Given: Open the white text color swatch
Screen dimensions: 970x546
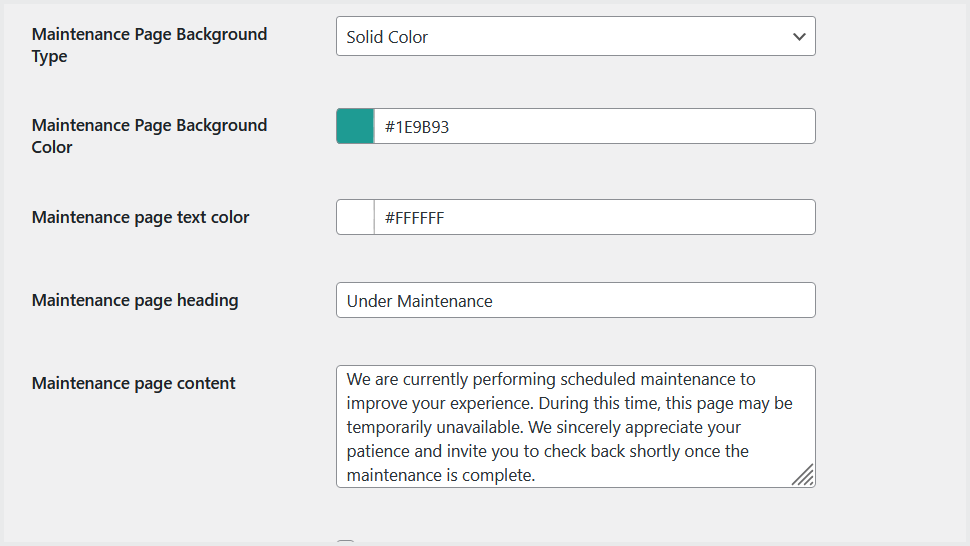Looking at the screenshot, I should pyautogui.click(x=355, y=217).
